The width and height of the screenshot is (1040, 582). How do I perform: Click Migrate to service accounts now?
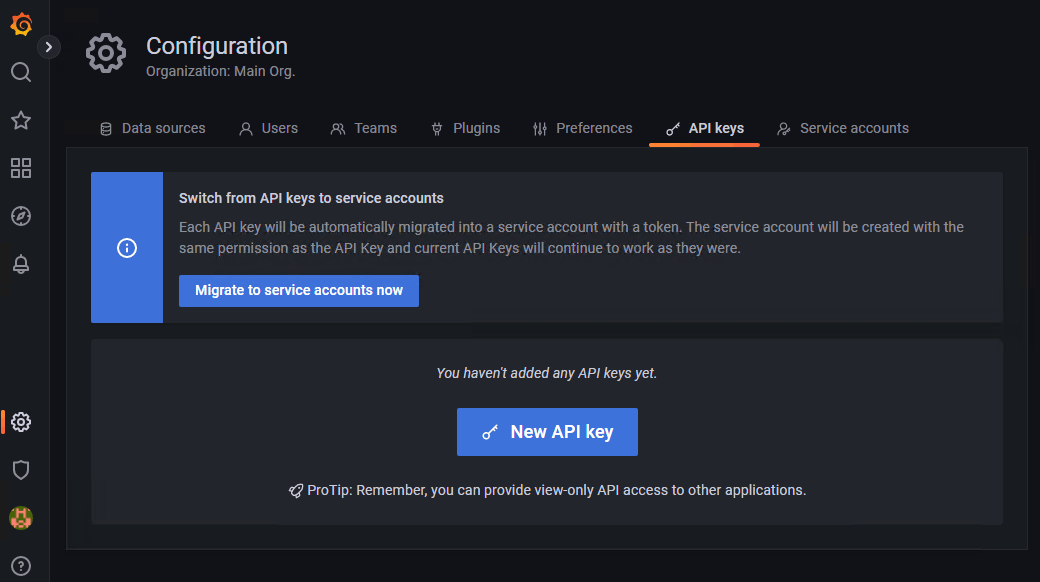(299, 291)
